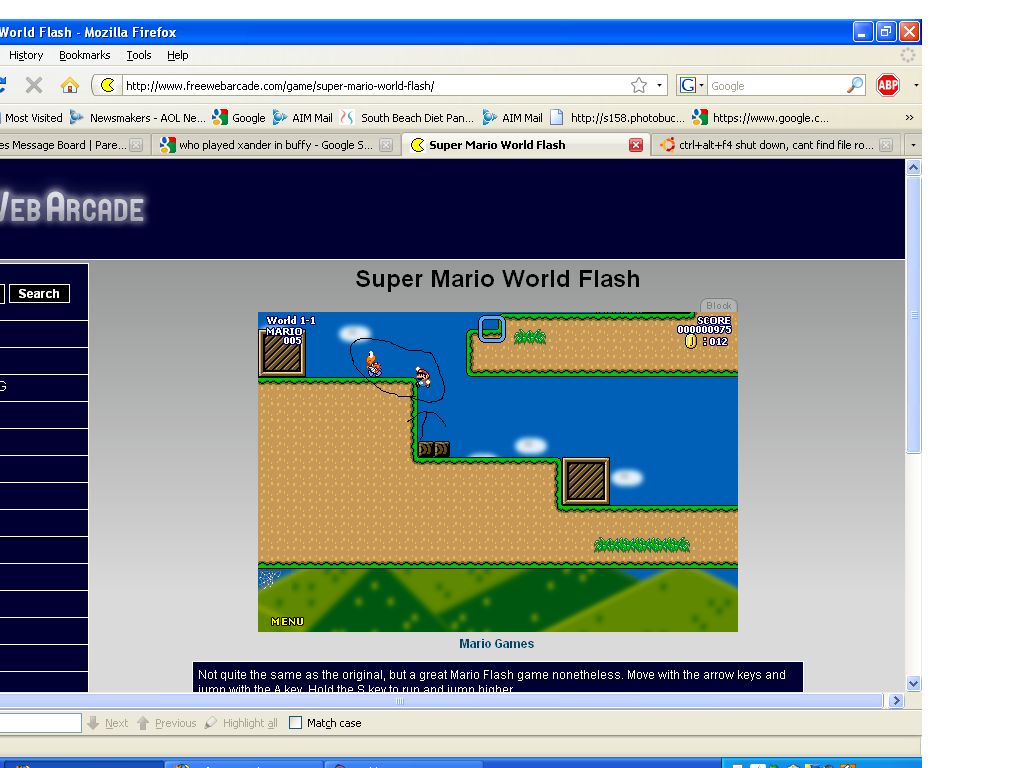Viewport: 1024px width, 768px height.
Task: Click the Stop loading icon
Action: point(33,85)
